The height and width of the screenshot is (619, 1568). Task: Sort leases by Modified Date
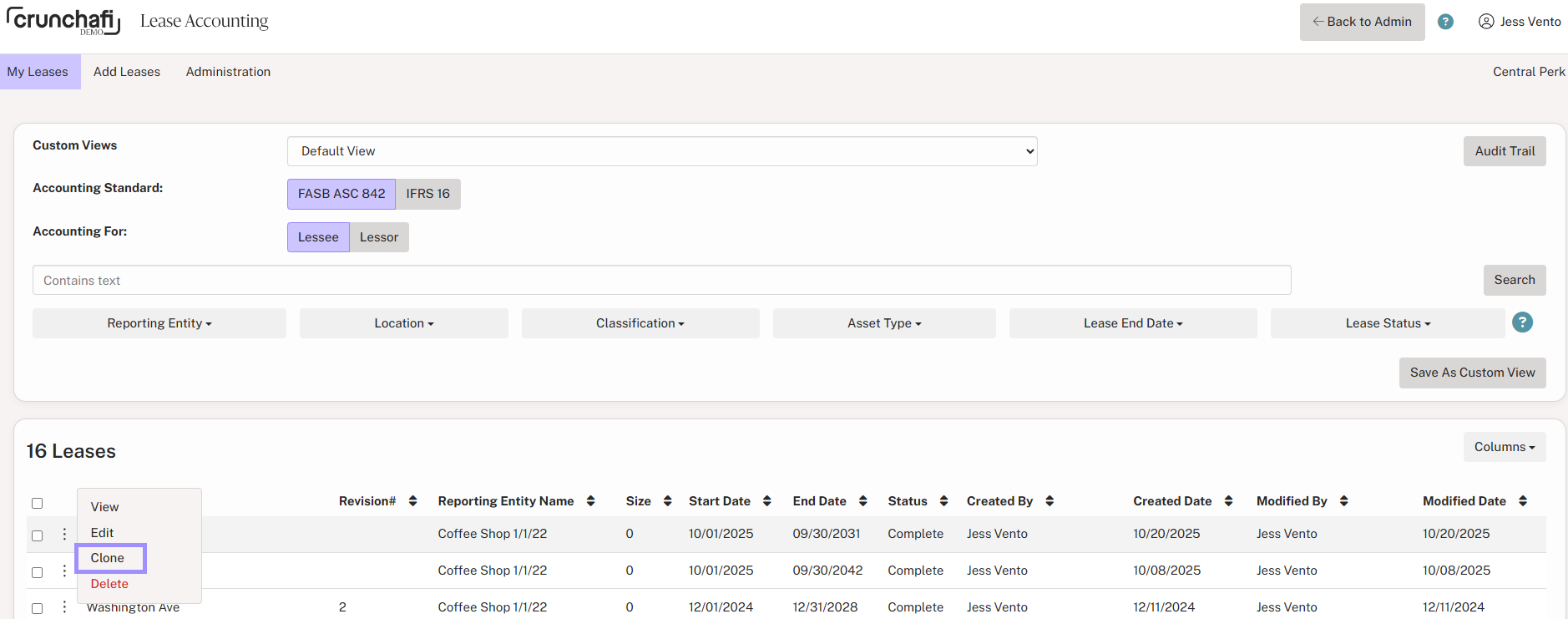pos(1522,501)
